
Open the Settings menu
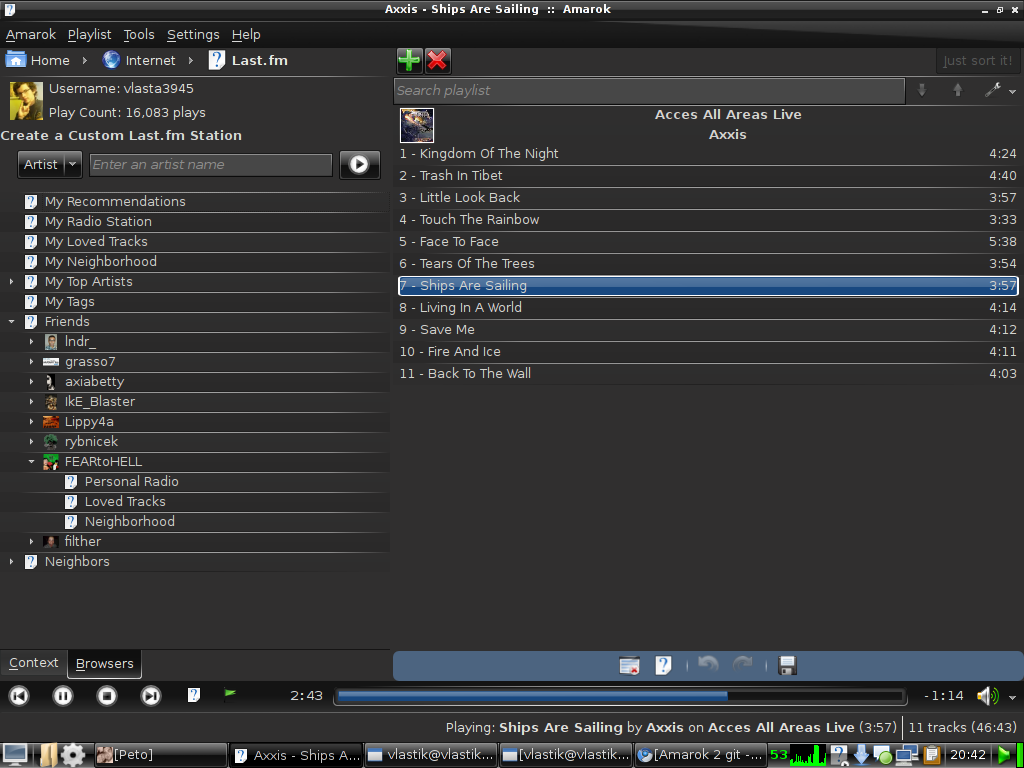click(193, 35)
